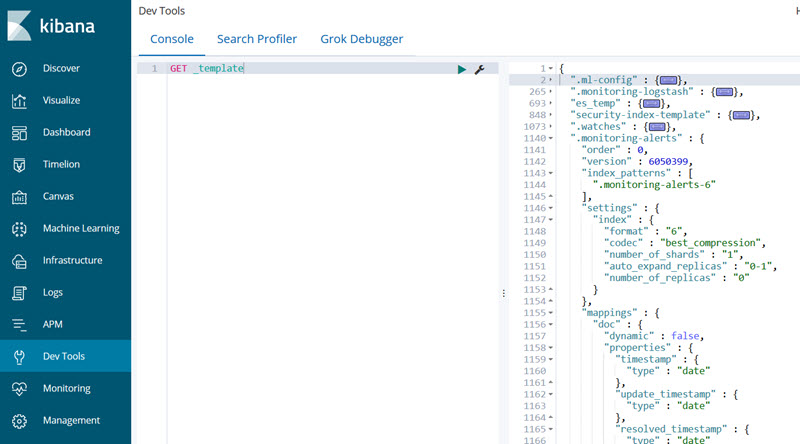800x444 pixels.
Task: Go to Canvas in sidebar
Action: (58, 196)
